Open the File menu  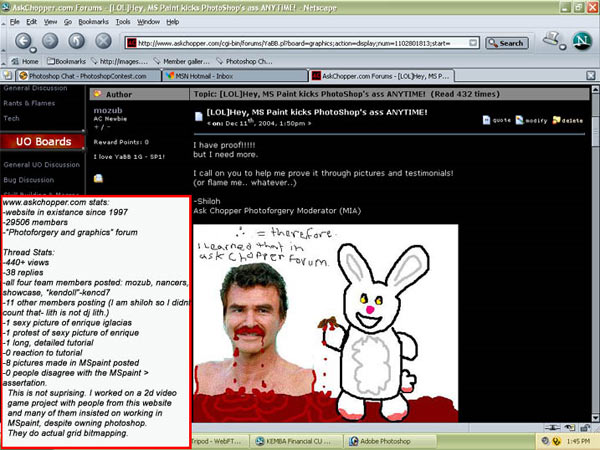tap(15, 22)
